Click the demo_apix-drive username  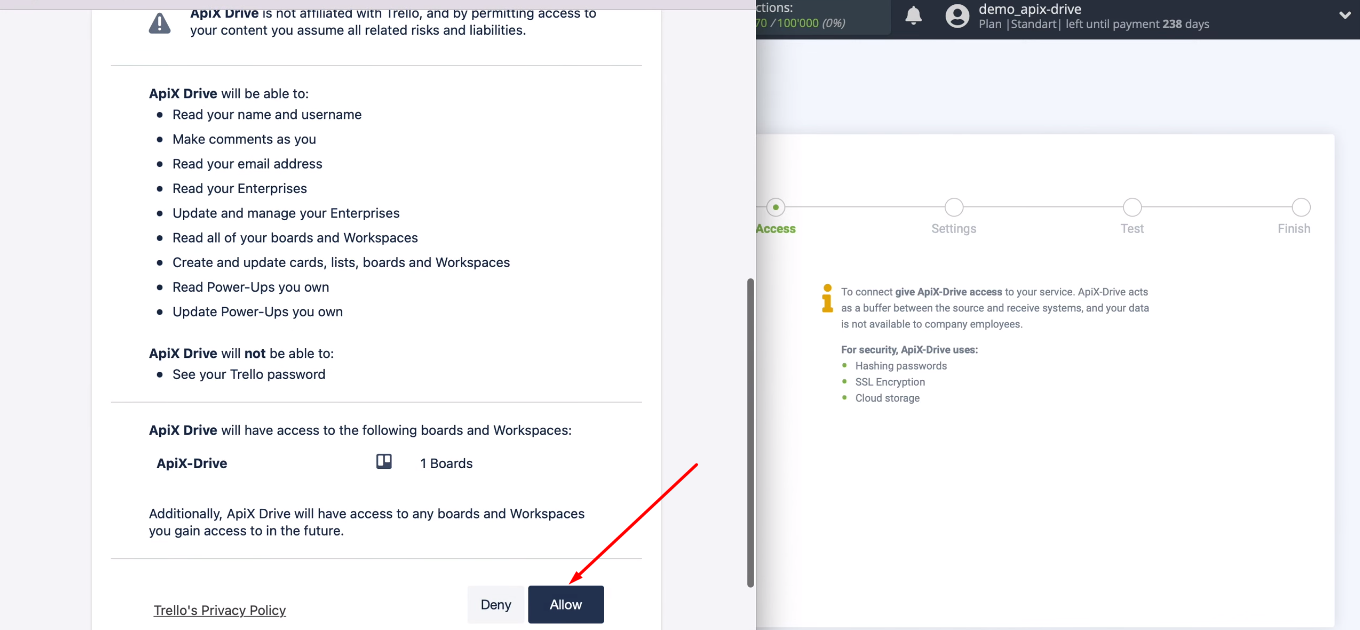(x=1030, y=9)
